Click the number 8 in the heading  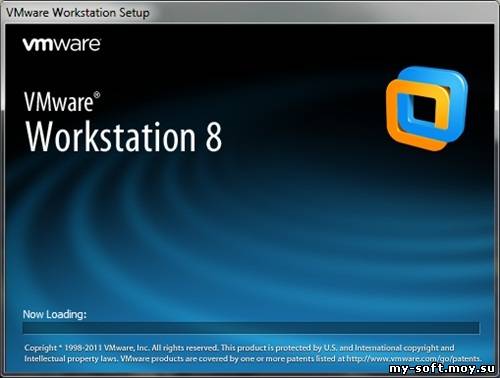(x=213, y=136)
